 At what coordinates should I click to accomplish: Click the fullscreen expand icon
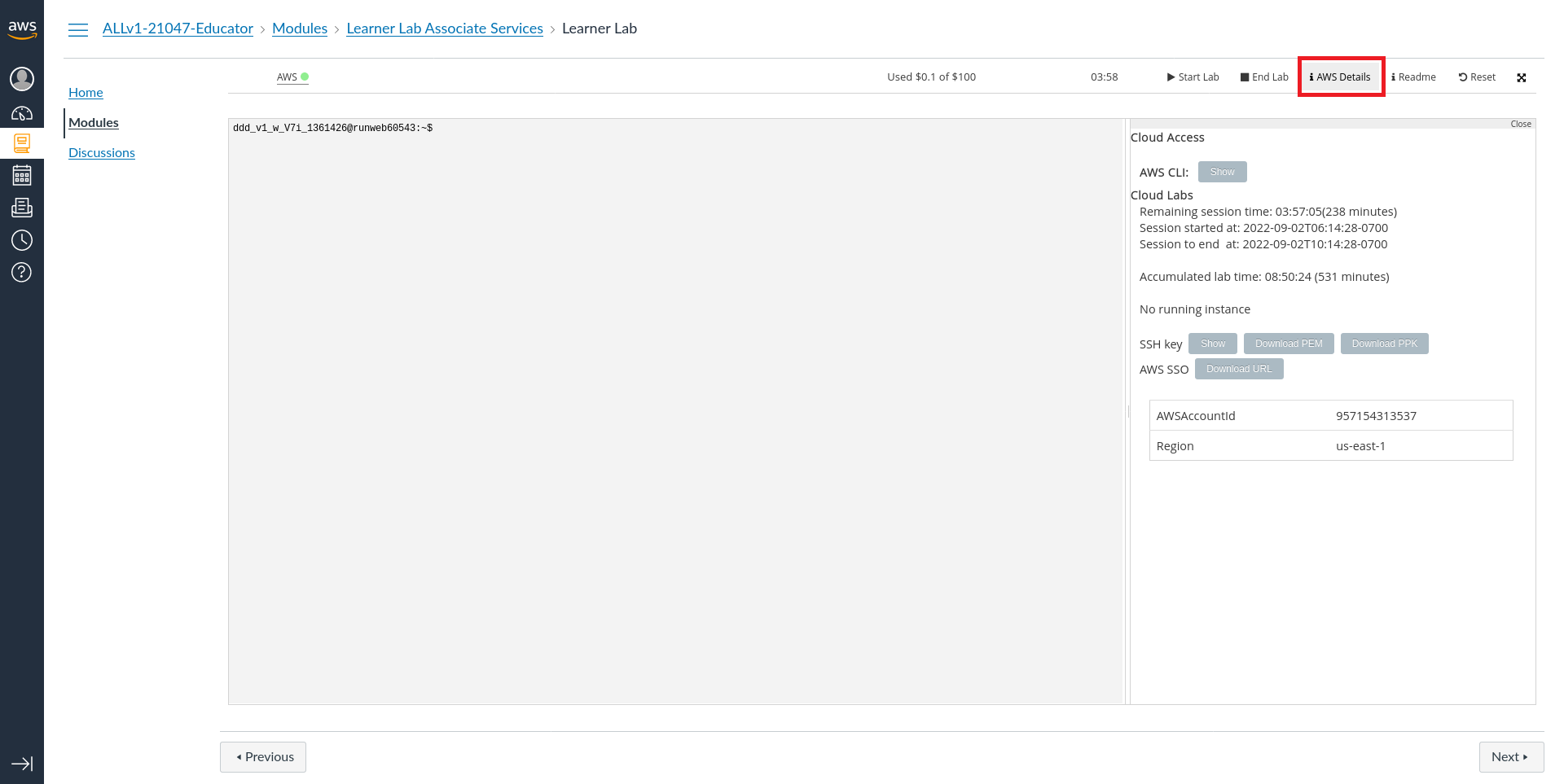point(1521,77)
